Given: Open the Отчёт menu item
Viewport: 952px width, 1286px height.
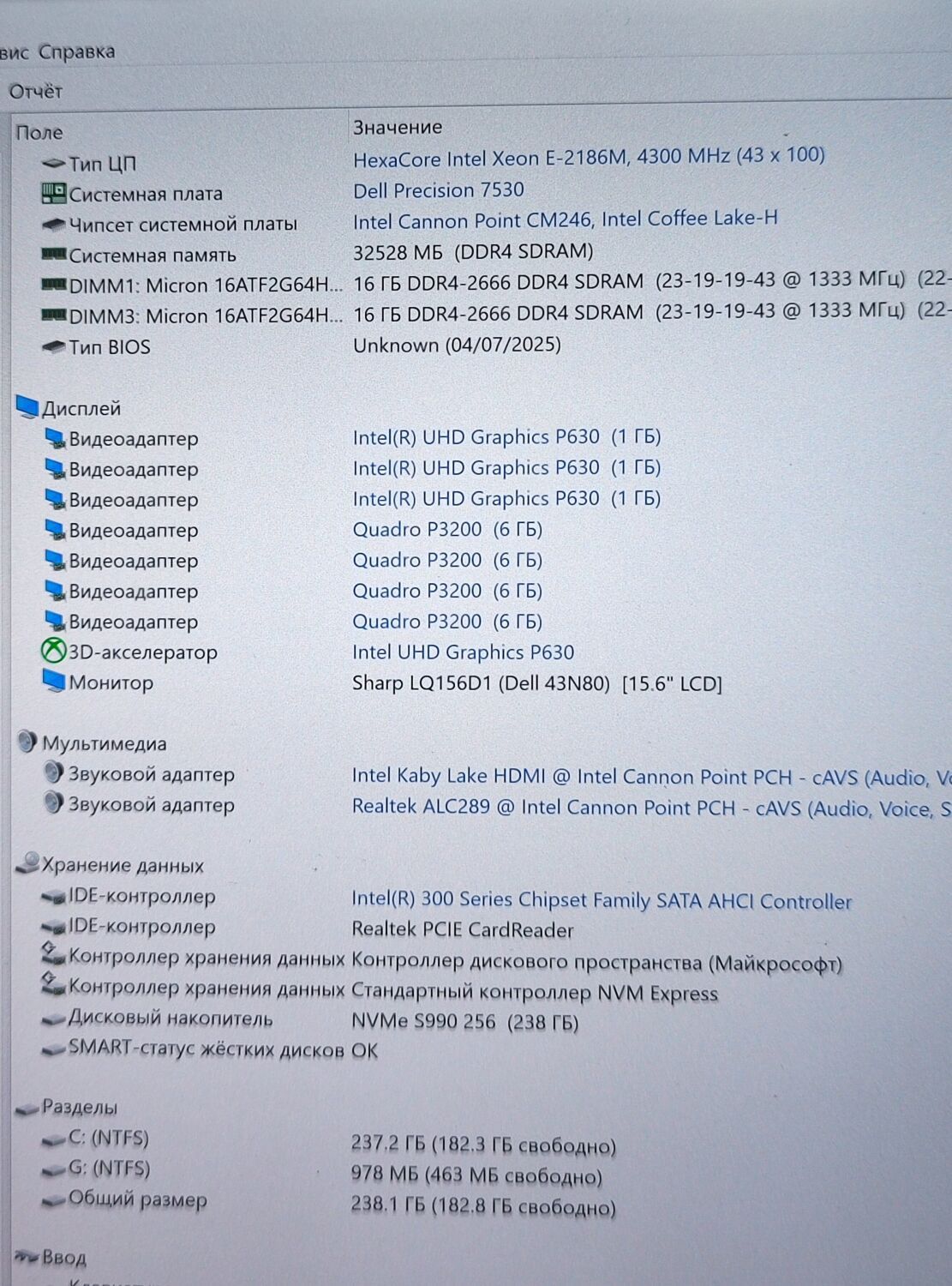Looking at the screenshot, I should click(36, 91).
